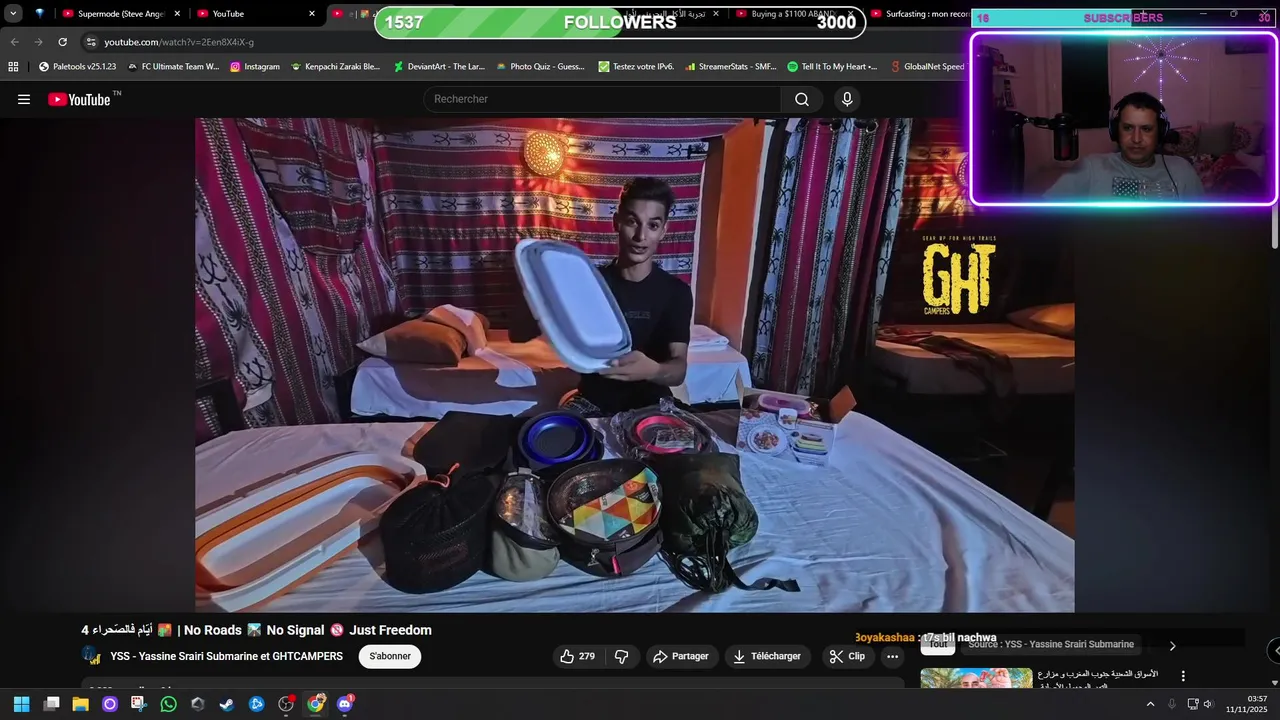Open the FC Ultimate Team bookmark
Screen dimensions: 1280x720
(173, 67)
